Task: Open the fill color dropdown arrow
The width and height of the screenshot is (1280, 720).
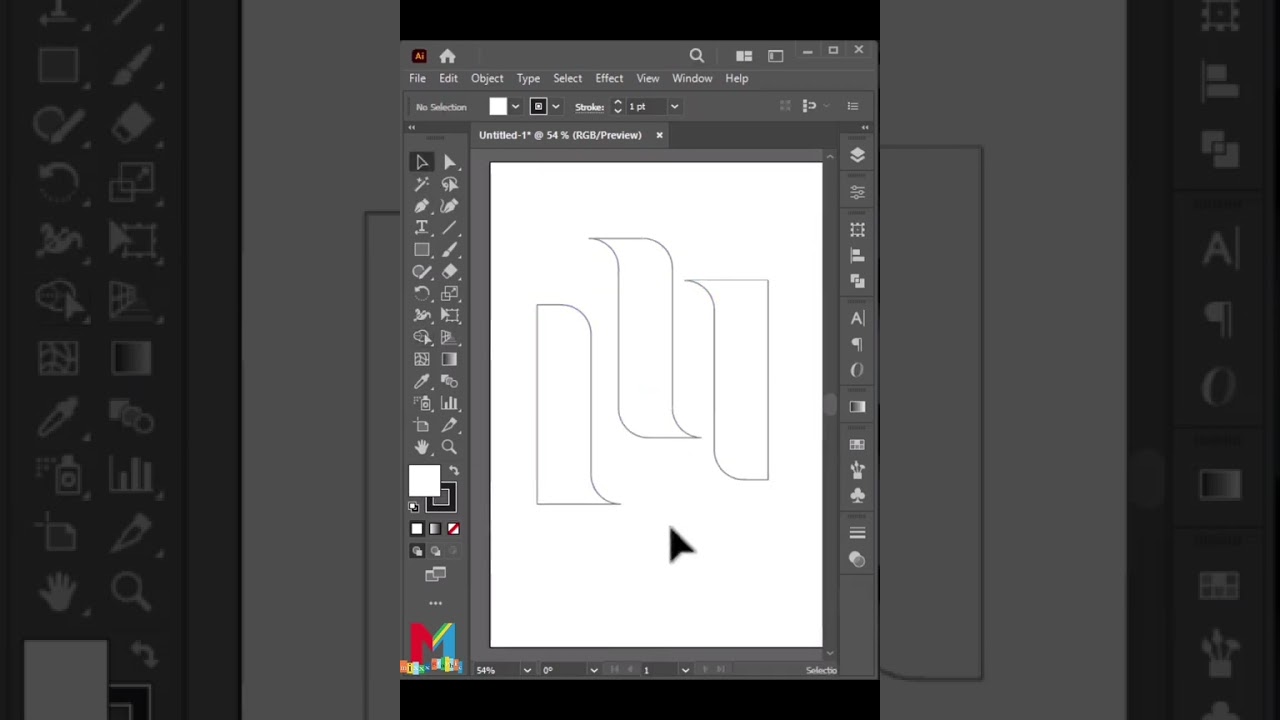Action: coord(515,107)
